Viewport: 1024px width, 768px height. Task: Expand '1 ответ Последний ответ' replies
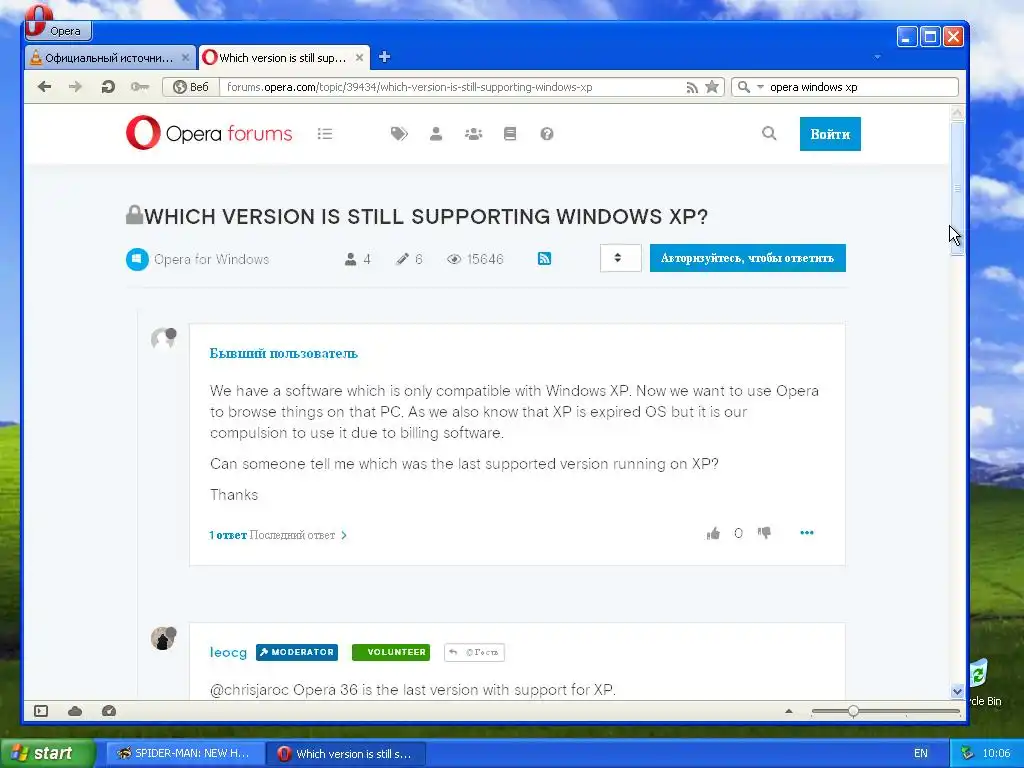(278, 535)
